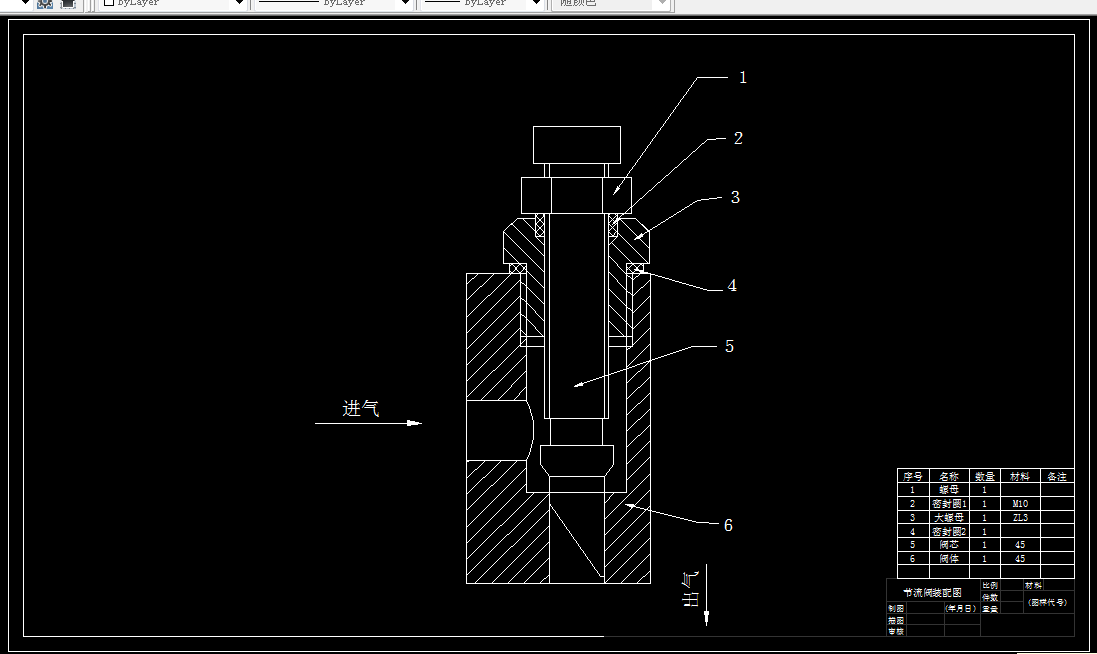Click the quantity cell in 螺母 row
This screenshot has height=654, width=1097.
(x=985, y=490)
